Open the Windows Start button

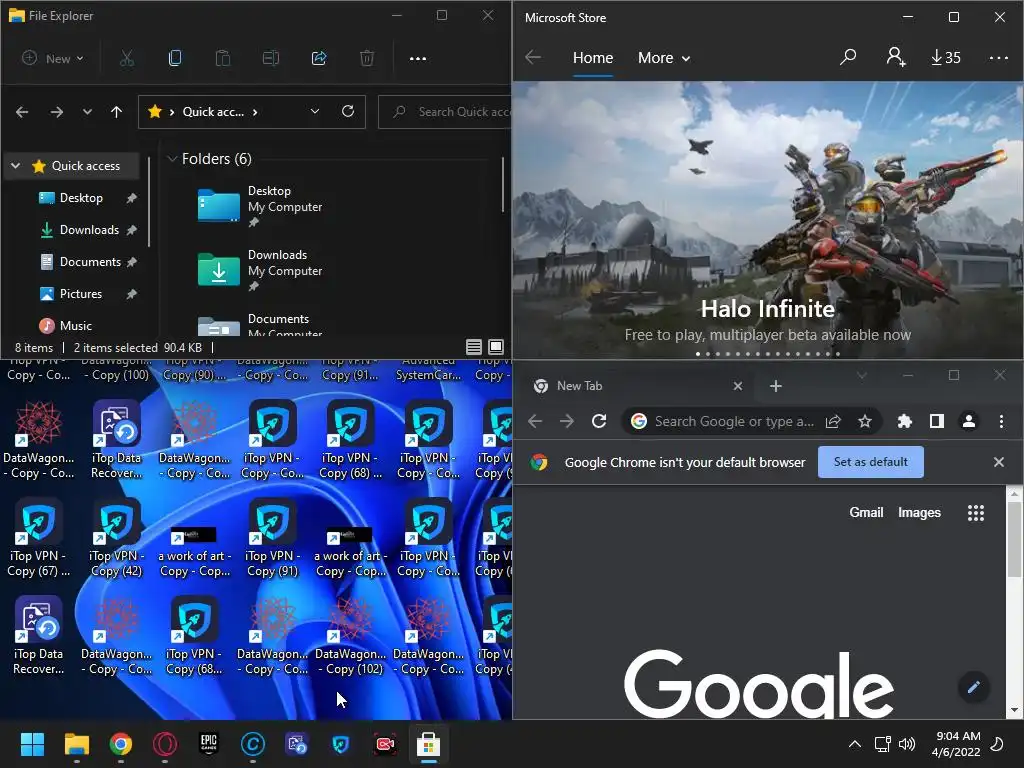click(32, 744)
